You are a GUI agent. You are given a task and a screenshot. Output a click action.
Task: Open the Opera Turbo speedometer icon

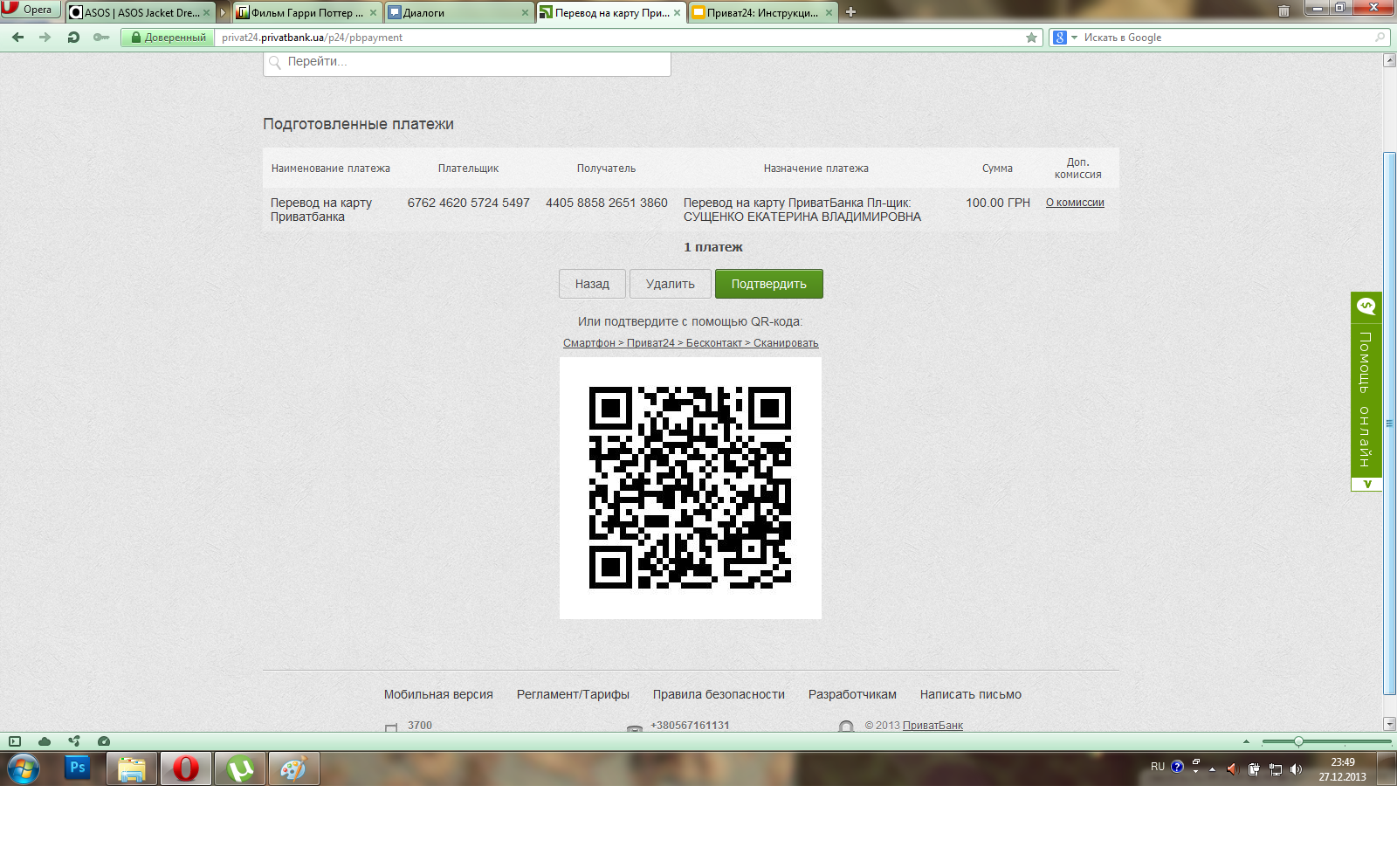[104, 741]
